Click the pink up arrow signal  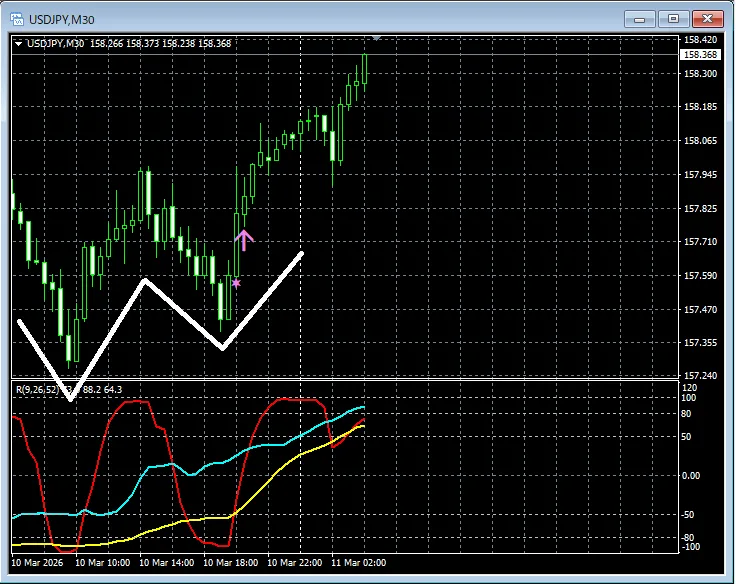click(x=245, y=239)
